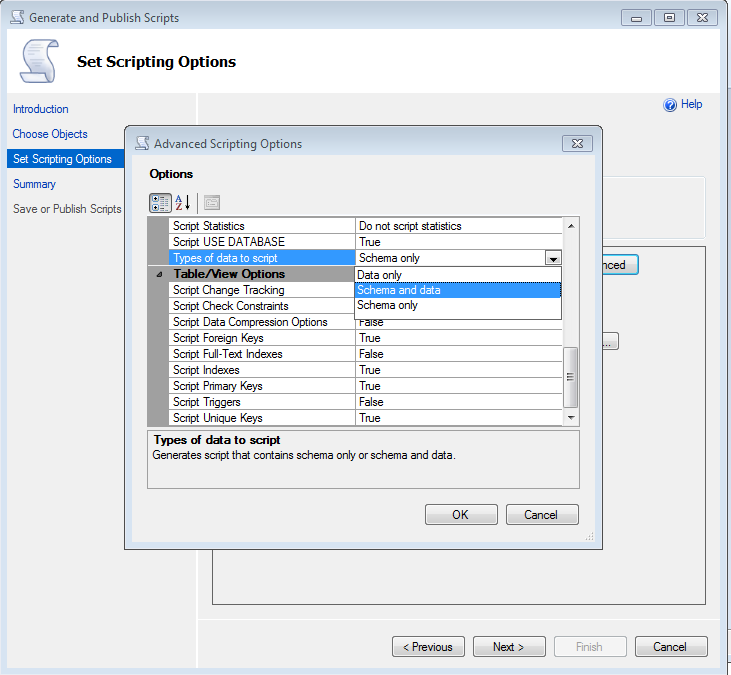Click the Next > wizard button
Screen dimensions: 731x675
[508, 647]
